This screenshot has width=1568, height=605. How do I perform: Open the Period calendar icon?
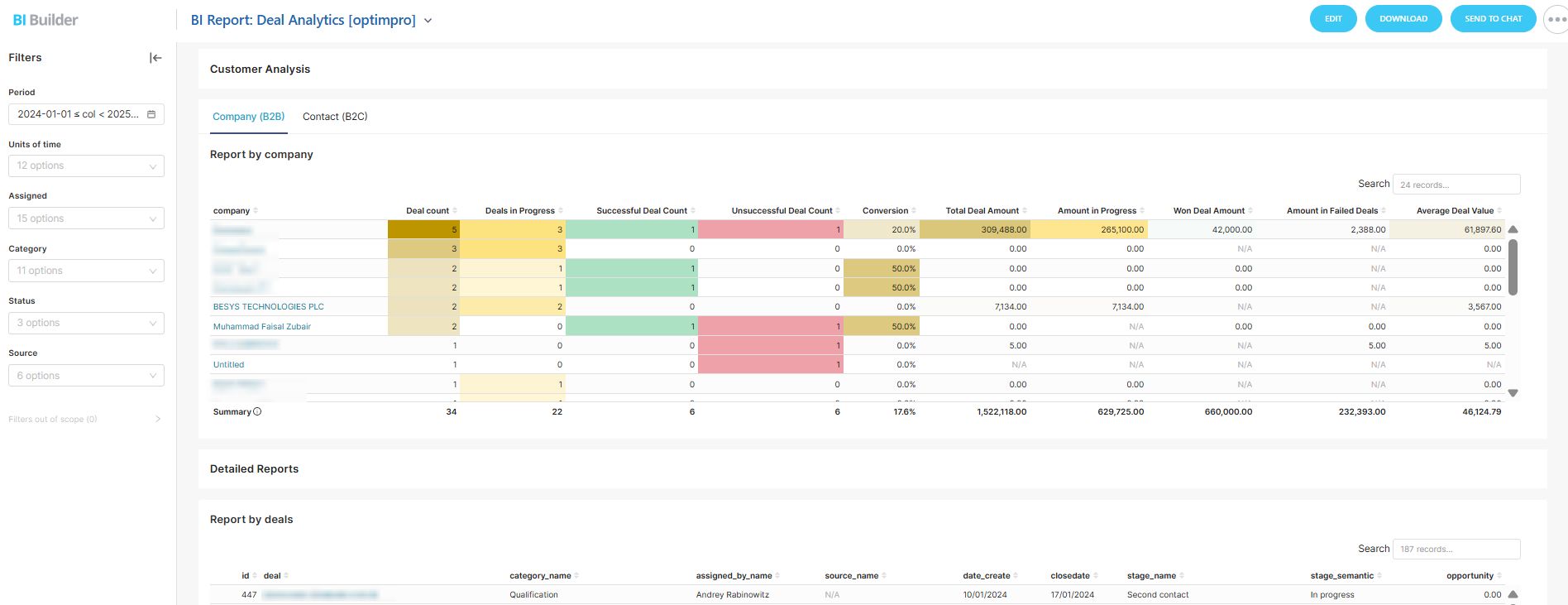click(x=151, y=114)
